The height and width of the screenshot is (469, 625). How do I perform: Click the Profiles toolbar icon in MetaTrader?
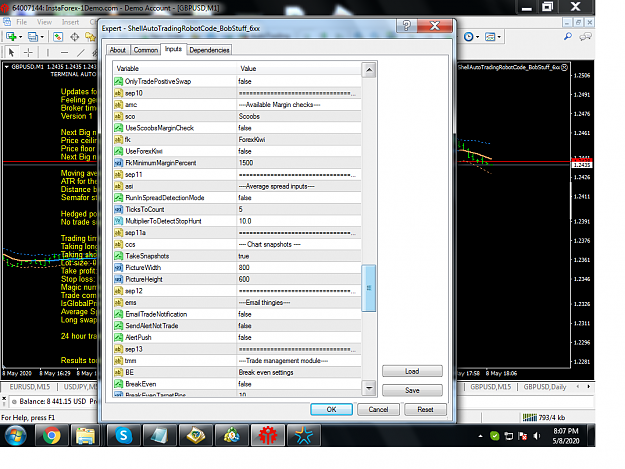coord(33,37)
